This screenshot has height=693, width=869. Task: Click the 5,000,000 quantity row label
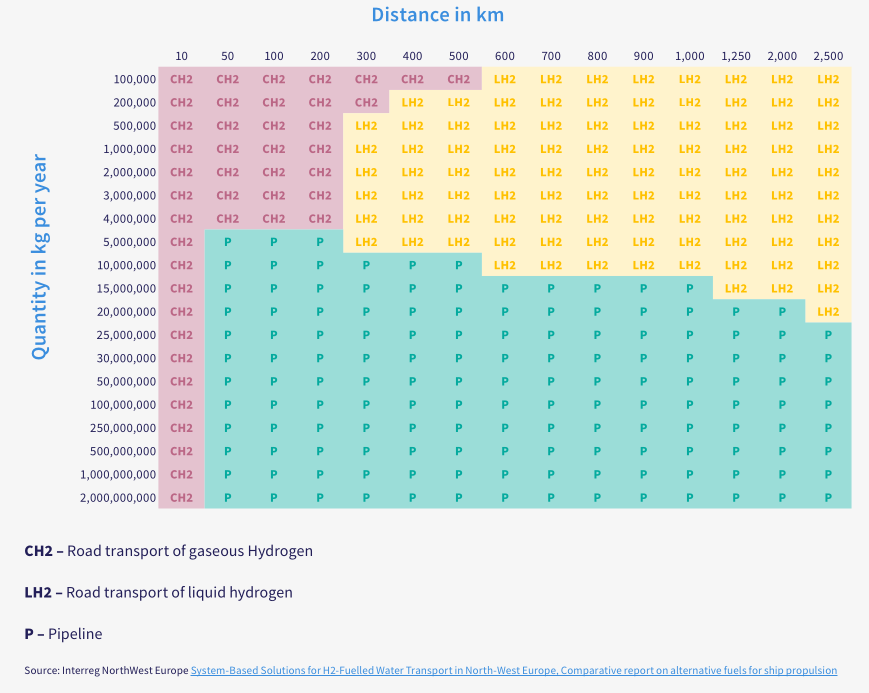(x=129, y=242)
